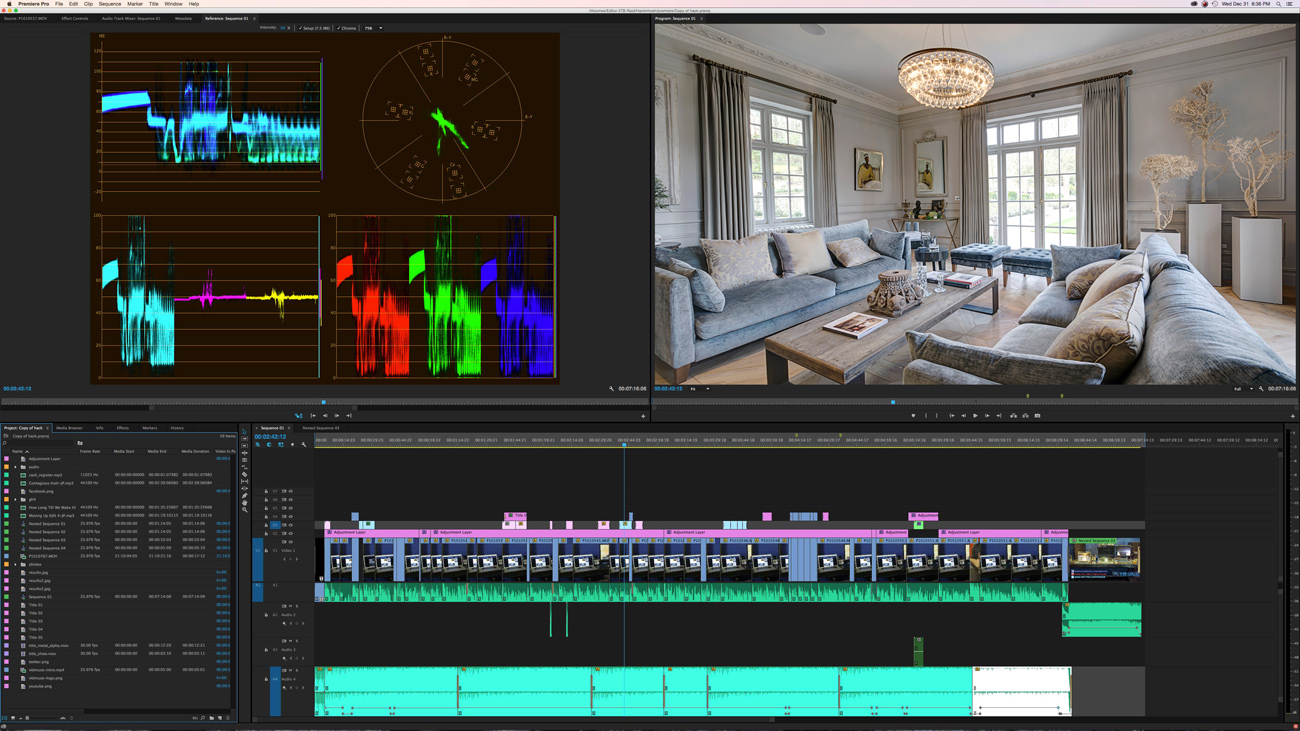
Task: Export a frame from the Program monitor
Action: coord(1037,415)
